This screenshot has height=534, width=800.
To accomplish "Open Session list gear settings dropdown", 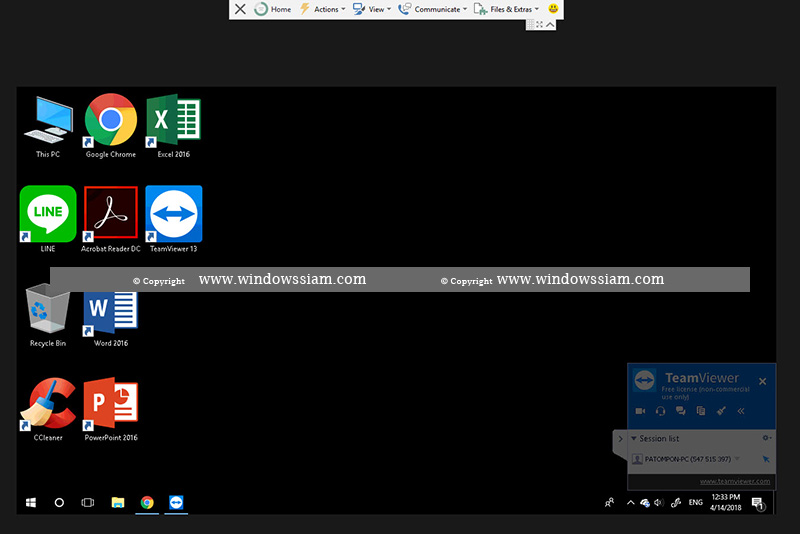I will coord(767,438).
